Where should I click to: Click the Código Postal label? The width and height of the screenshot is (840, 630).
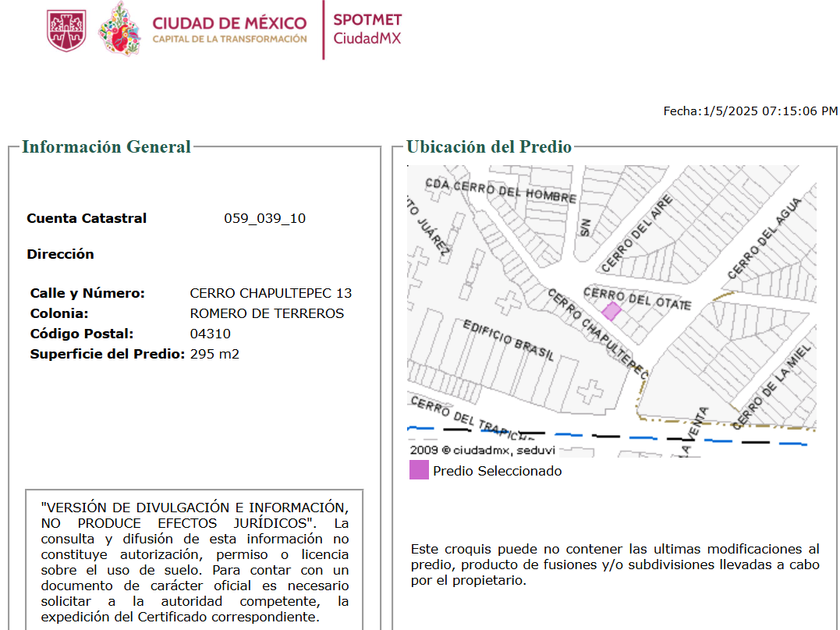[x=82, y=334]
